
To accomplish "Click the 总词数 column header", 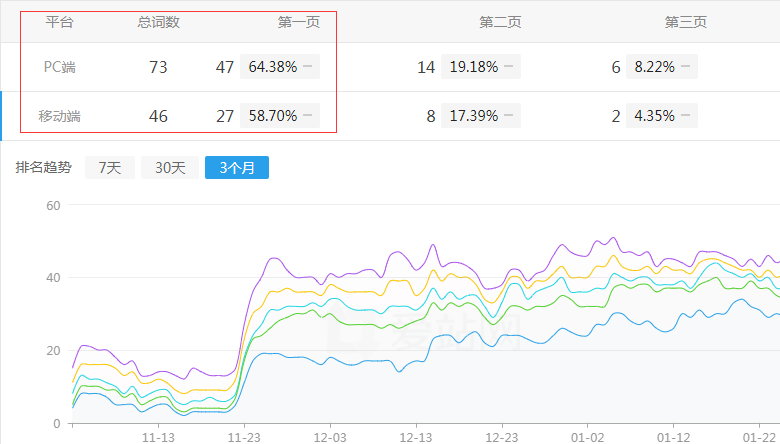I will click(x=158, y=22).
